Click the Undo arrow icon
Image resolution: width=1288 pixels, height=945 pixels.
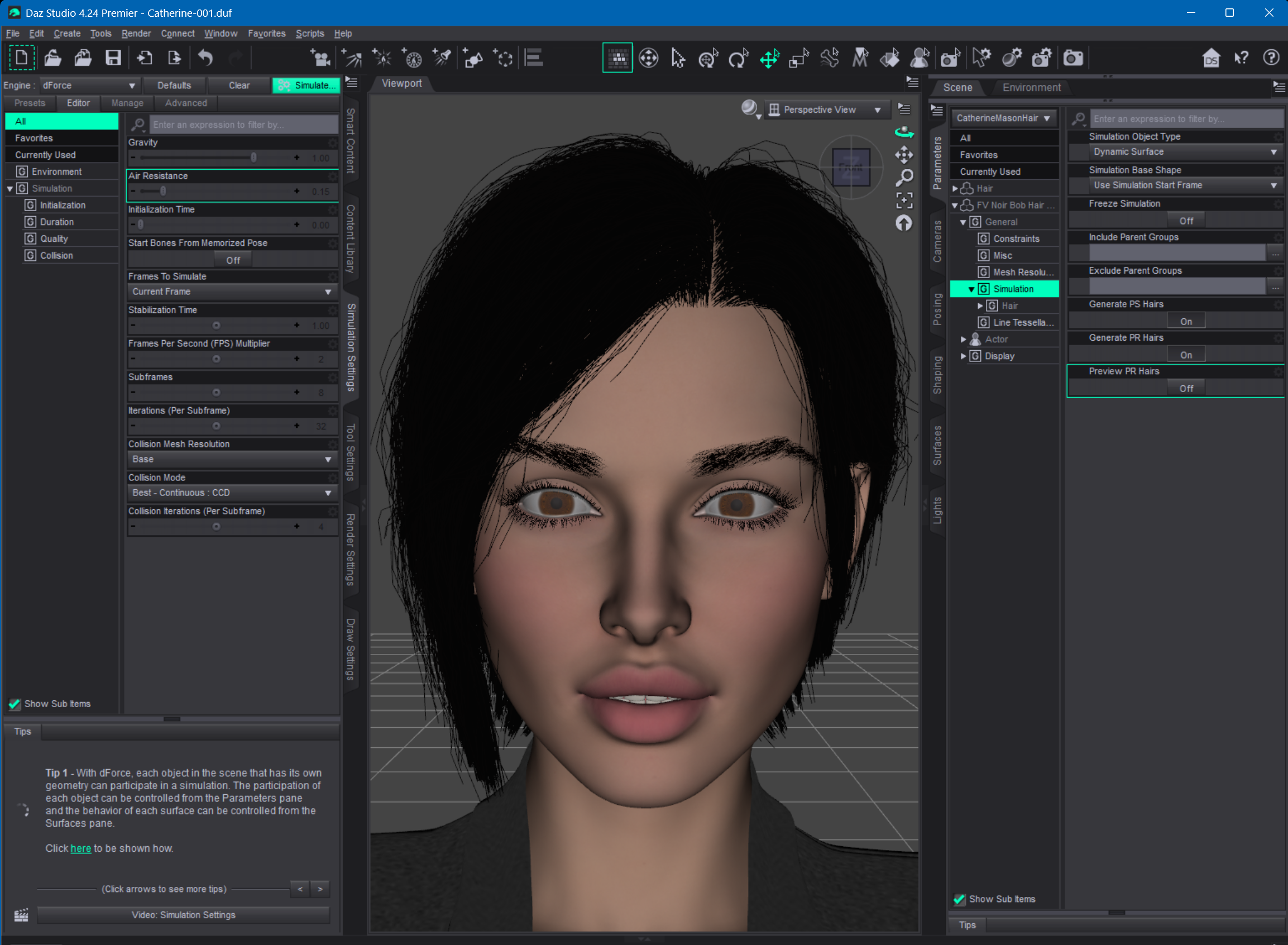pos(205,58)
